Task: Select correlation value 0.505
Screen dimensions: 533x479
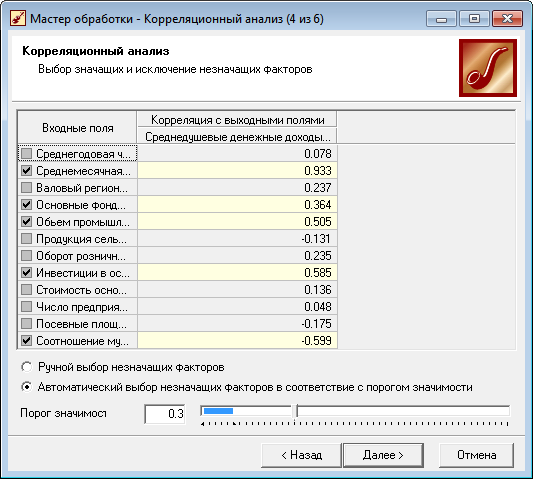Action: point(237,221)
